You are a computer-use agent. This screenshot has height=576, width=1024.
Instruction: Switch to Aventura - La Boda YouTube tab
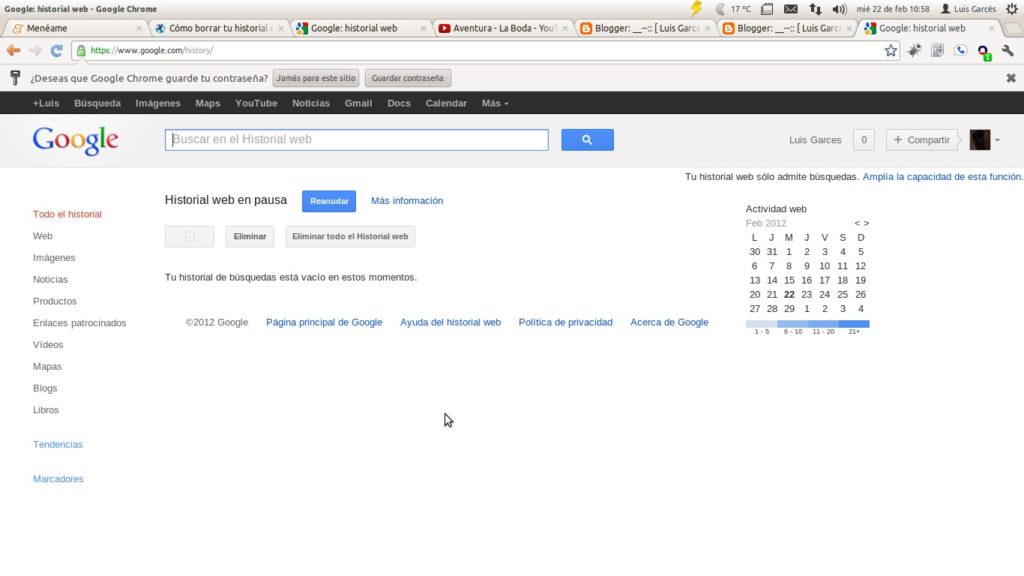pyautogui.click(x=503, y=28)
